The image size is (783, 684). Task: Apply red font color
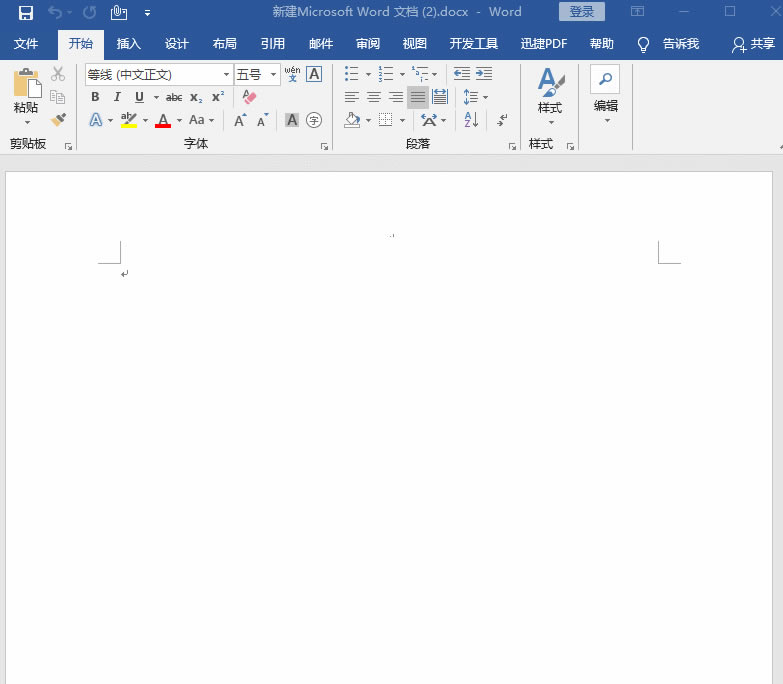pyautogui.click(x=163, y=120)
